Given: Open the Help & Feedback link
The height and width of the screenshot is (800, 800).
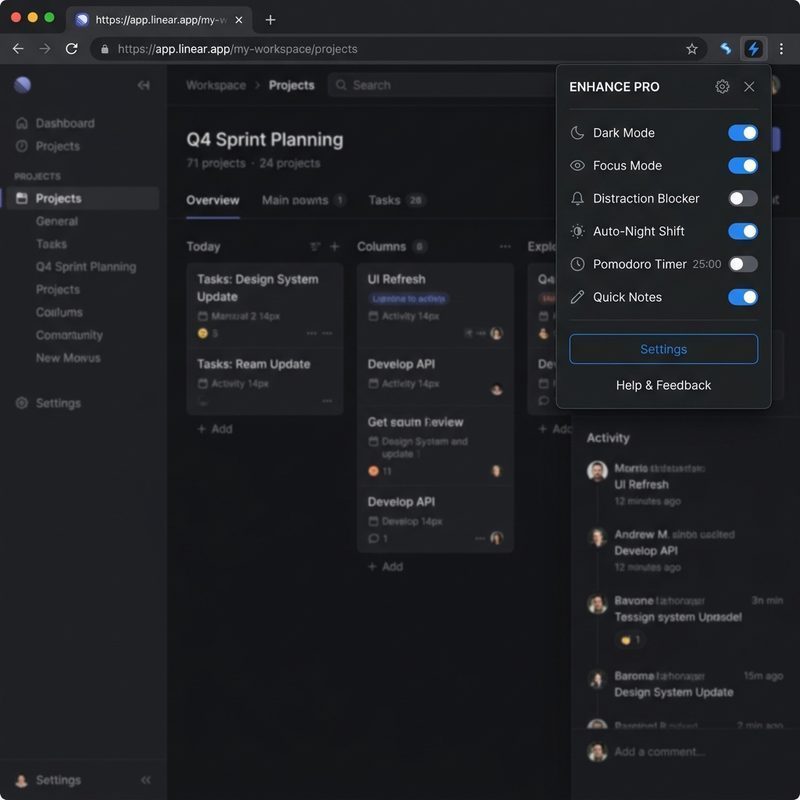Looking at the screenshot, I should point(663,385).
